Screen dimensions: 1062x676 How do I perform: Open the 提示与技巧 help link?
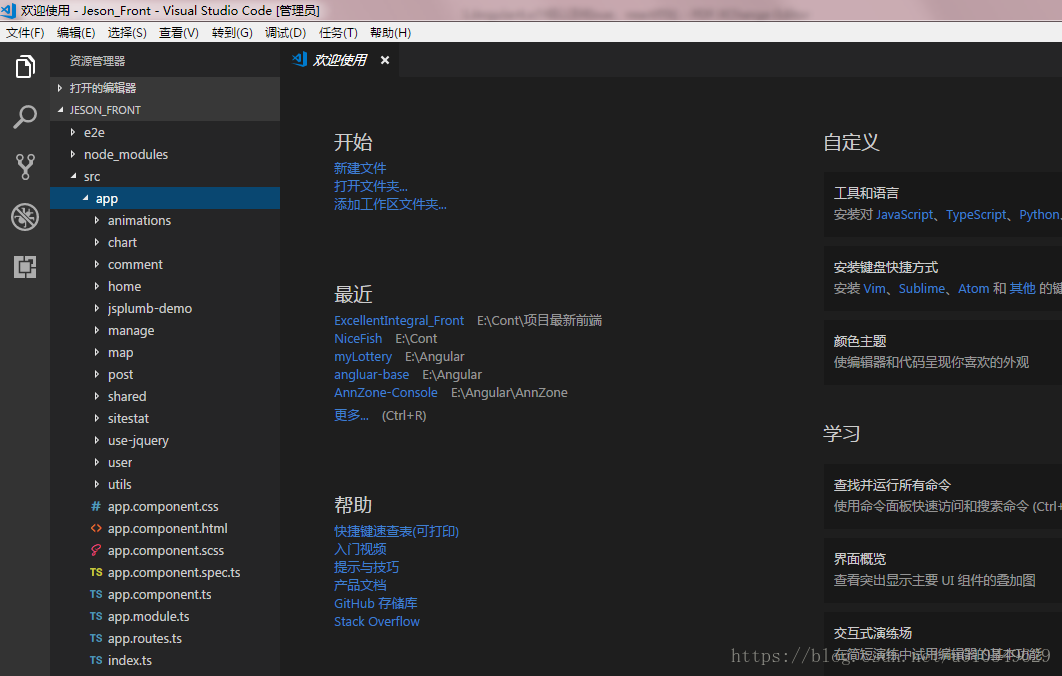tap(366, 567)
